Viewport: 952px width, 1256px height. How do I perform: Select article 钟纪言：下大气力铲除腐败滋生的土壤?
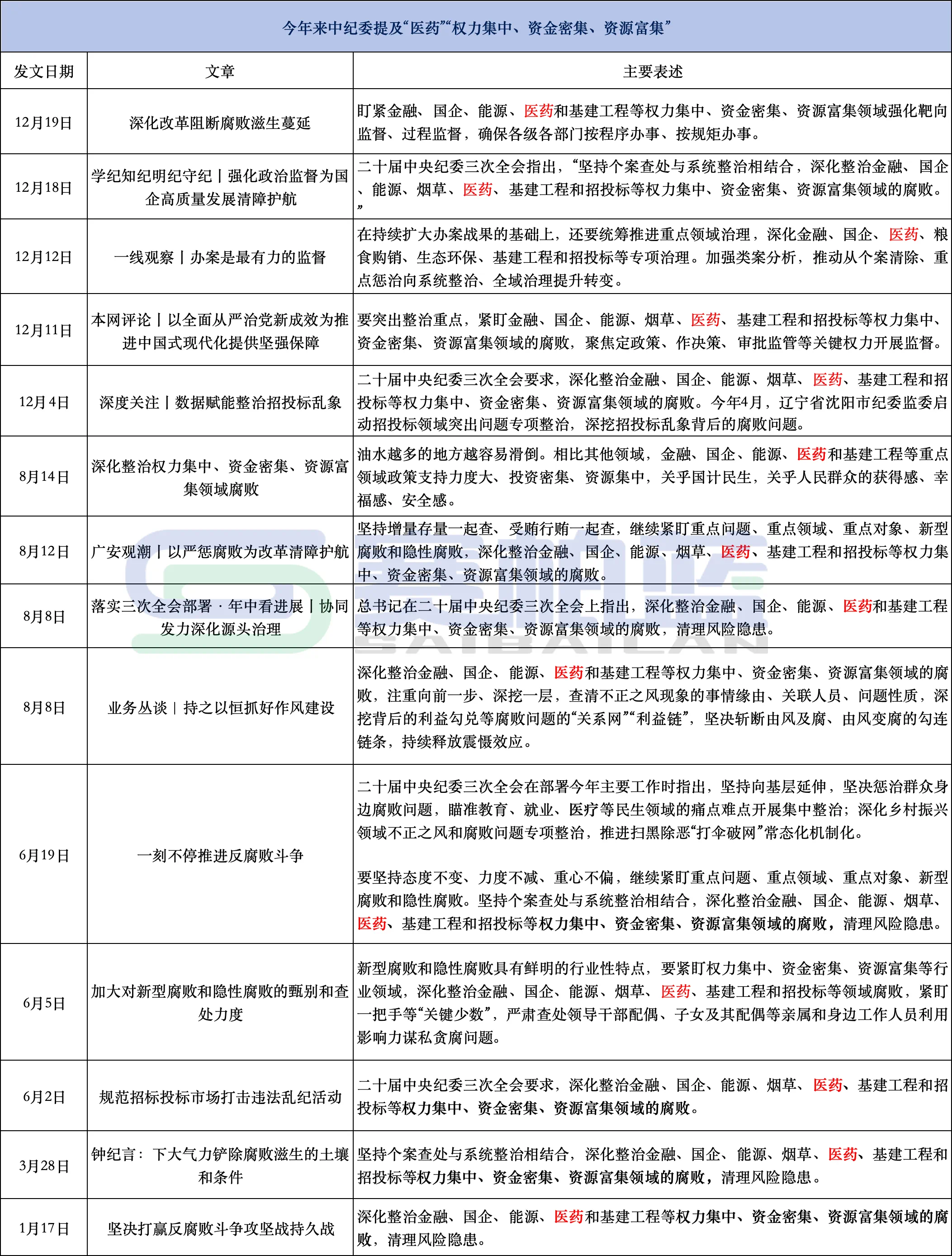(220, 1166)
